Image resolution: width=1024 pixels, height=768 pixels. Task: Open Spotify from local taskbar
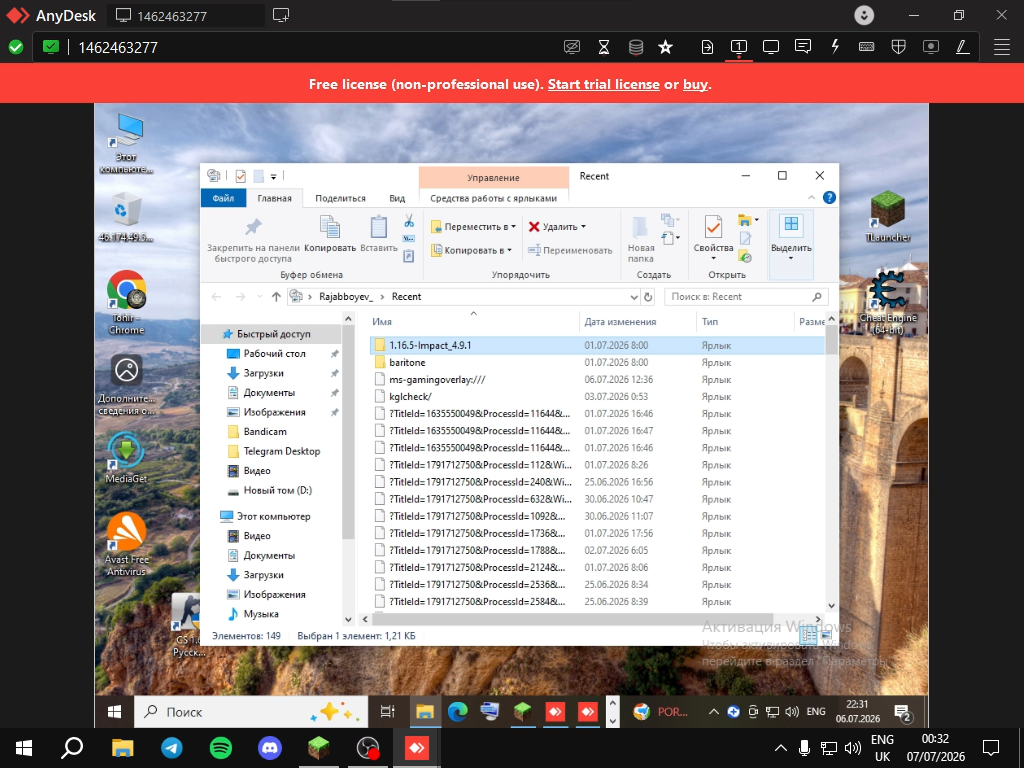[221, 748]
